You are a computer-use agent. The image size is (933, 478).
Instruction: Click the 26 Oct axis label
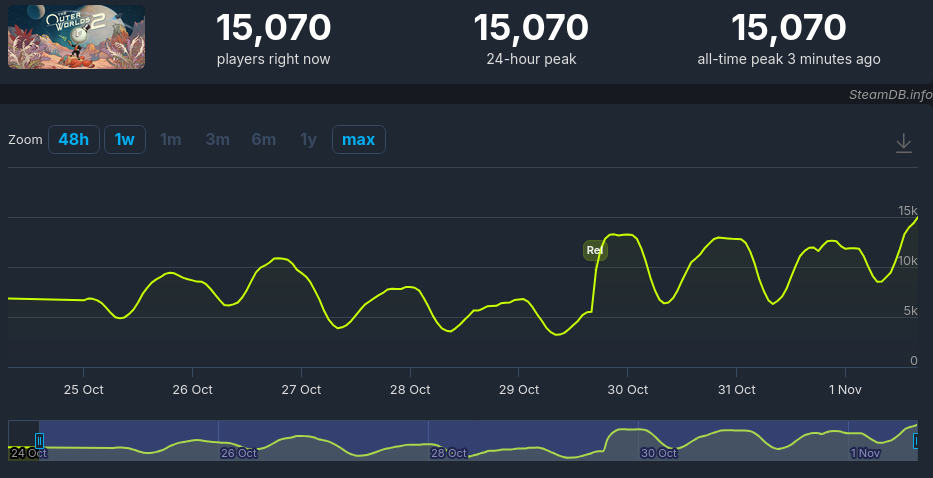pyautogui.click(x=192, y=390)
